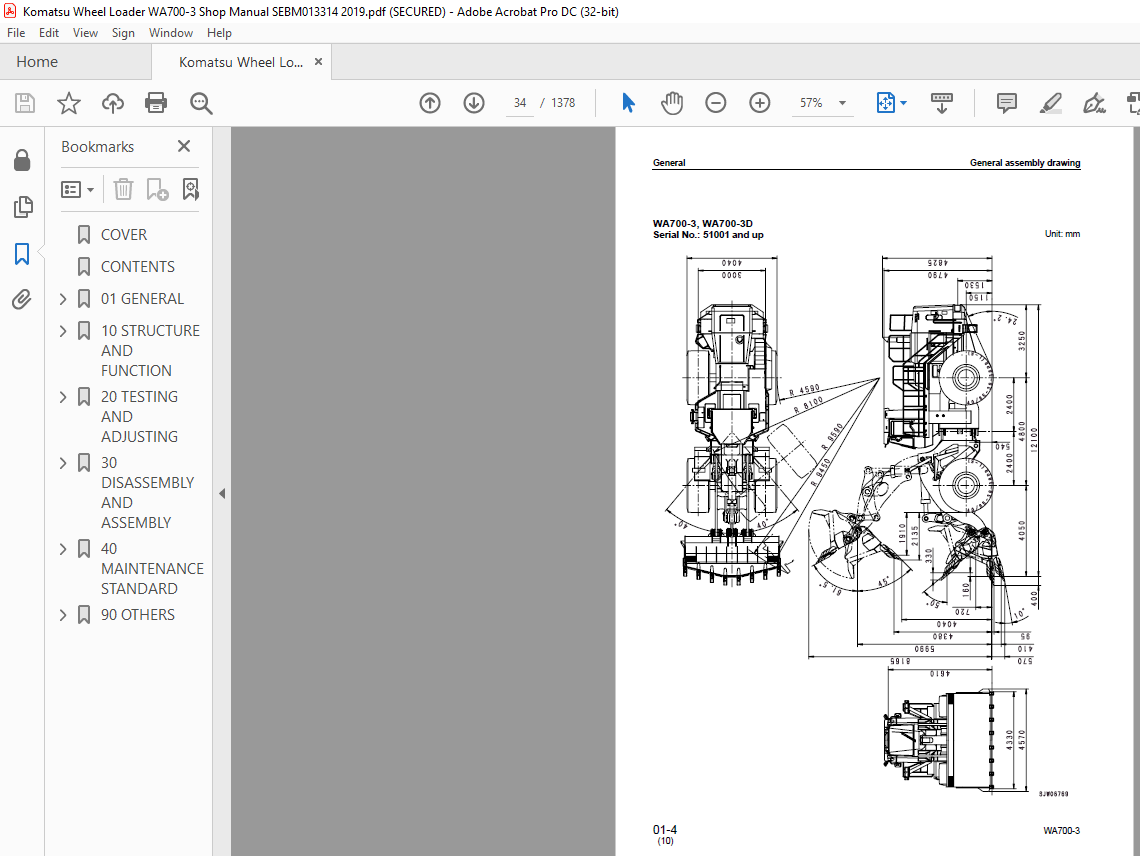The width and height of the screenshot is (1140, 856).
Task: Find current bookmark icon
Action: [190, 190]
